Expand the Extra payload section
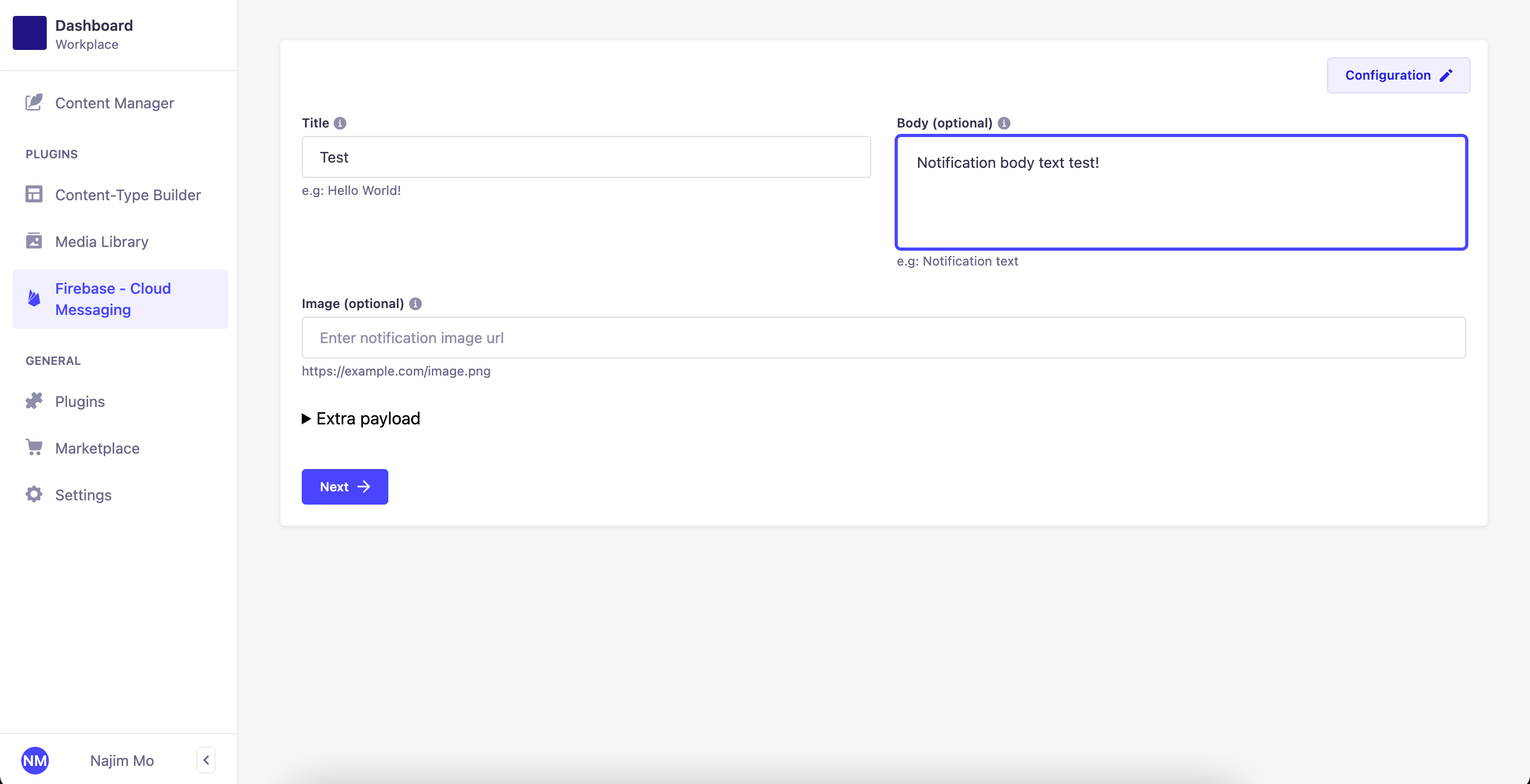The width and height of the screenshot is (1530, 784). tap(361, 419)
